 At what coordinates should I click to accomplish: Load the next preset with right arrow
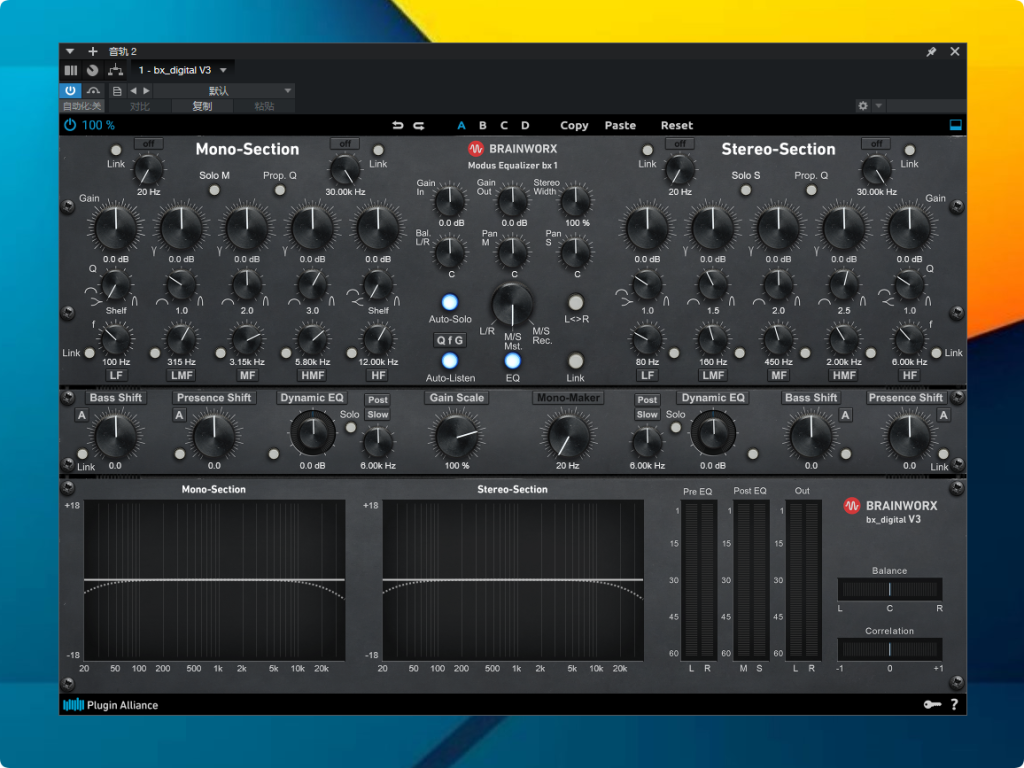pyautogui.click(x=146, y=91)
